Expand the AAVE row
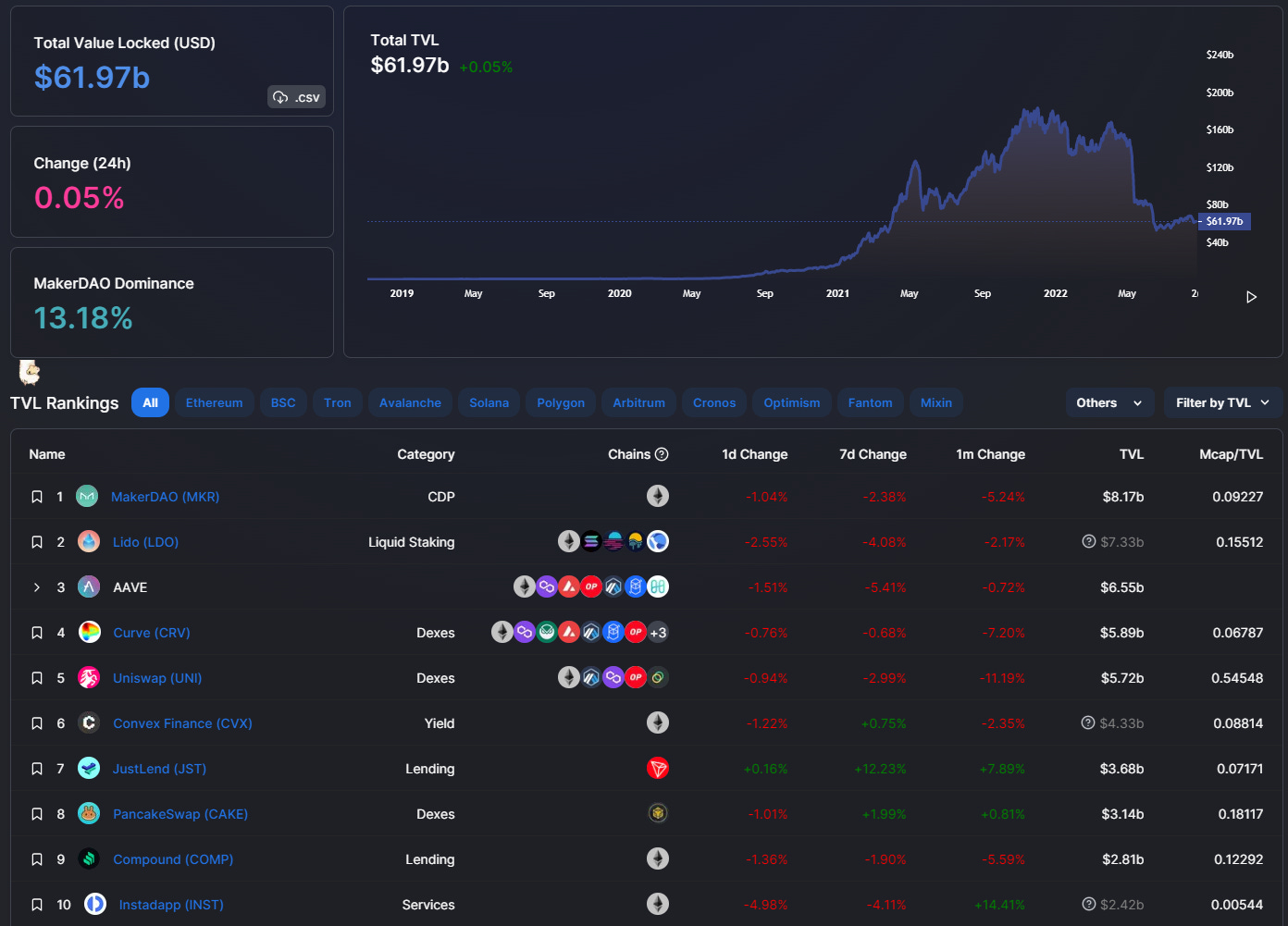This screenshot has height=926, width=1288. pyautogui.click(x=37, y=587)
